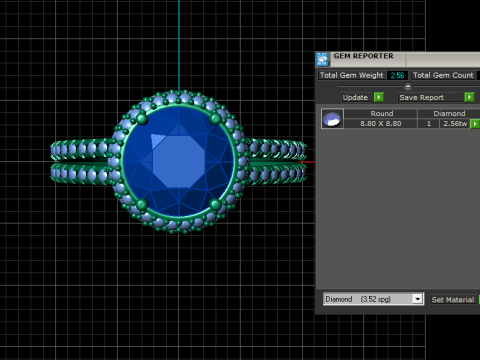Click the Update button
Viewport: 480px width, 360px height.
click(x=355, y=97)
